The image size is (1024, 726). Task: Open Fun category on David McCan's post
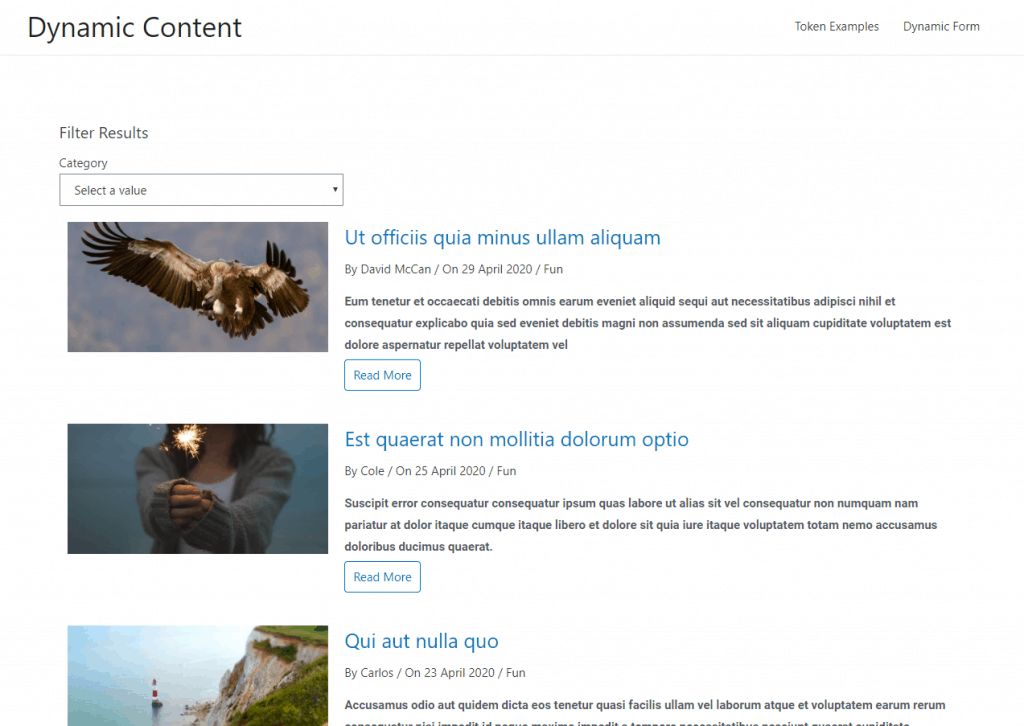coord(553,269)
